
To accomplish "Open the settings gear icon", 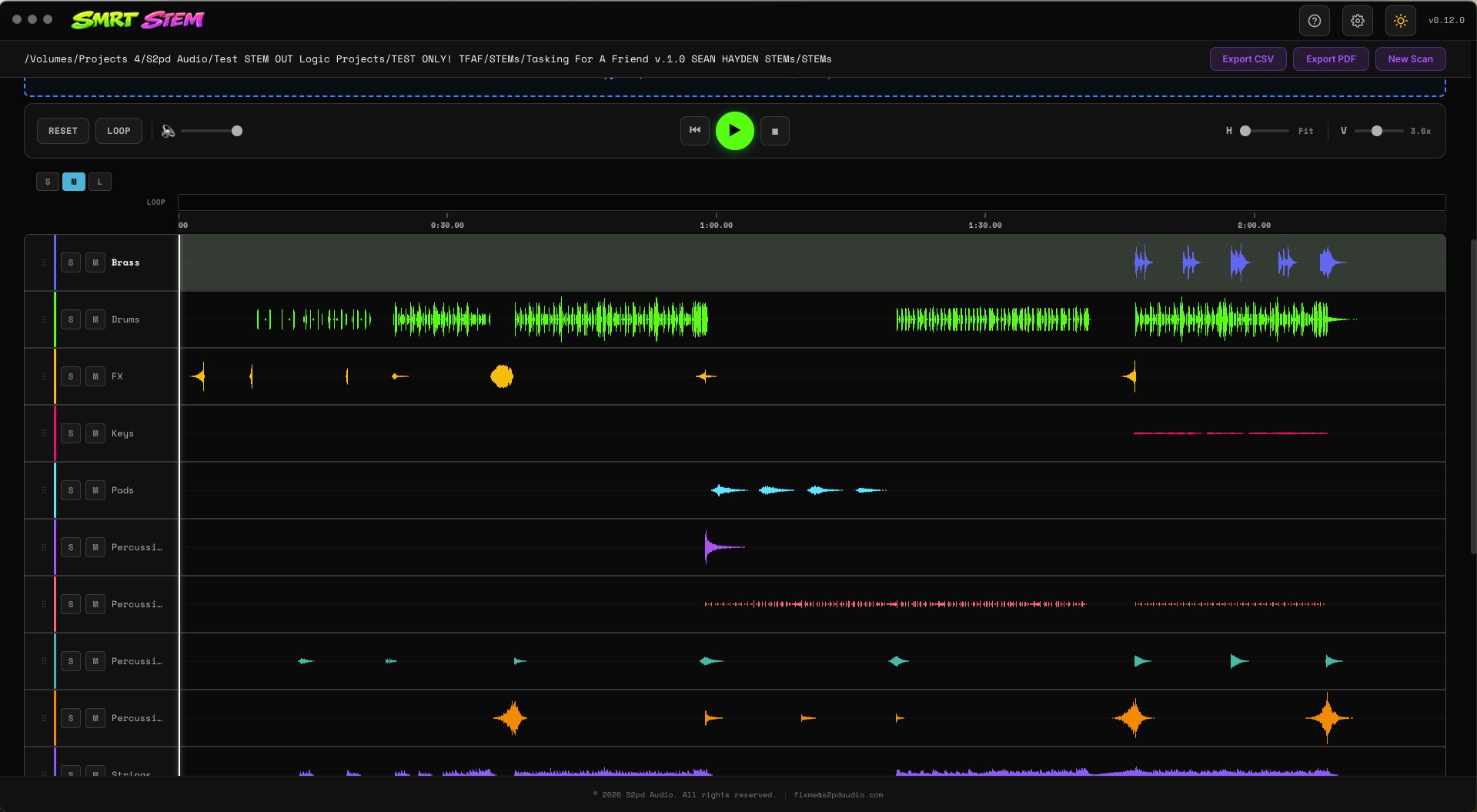I will click(1357, 21).
